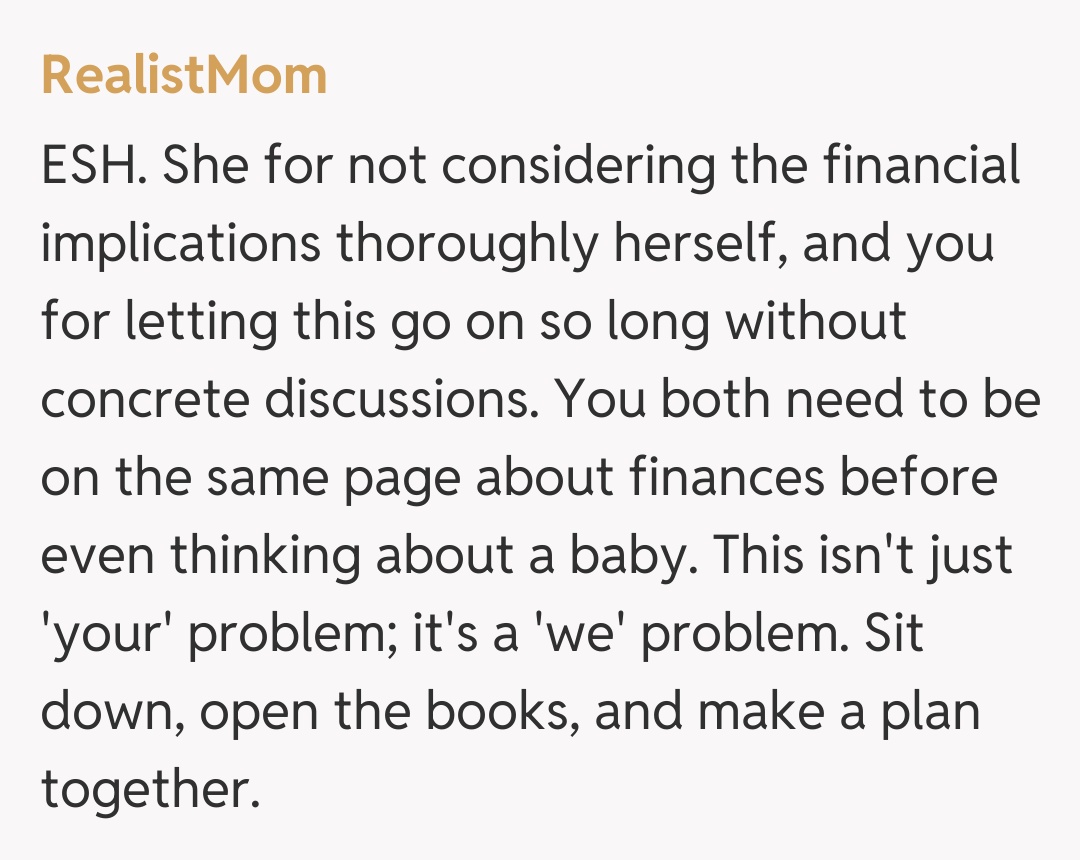Screen dimensions: 1080x860
Task: Click the final word 'together' in the comment
Action: click(144, 790)
